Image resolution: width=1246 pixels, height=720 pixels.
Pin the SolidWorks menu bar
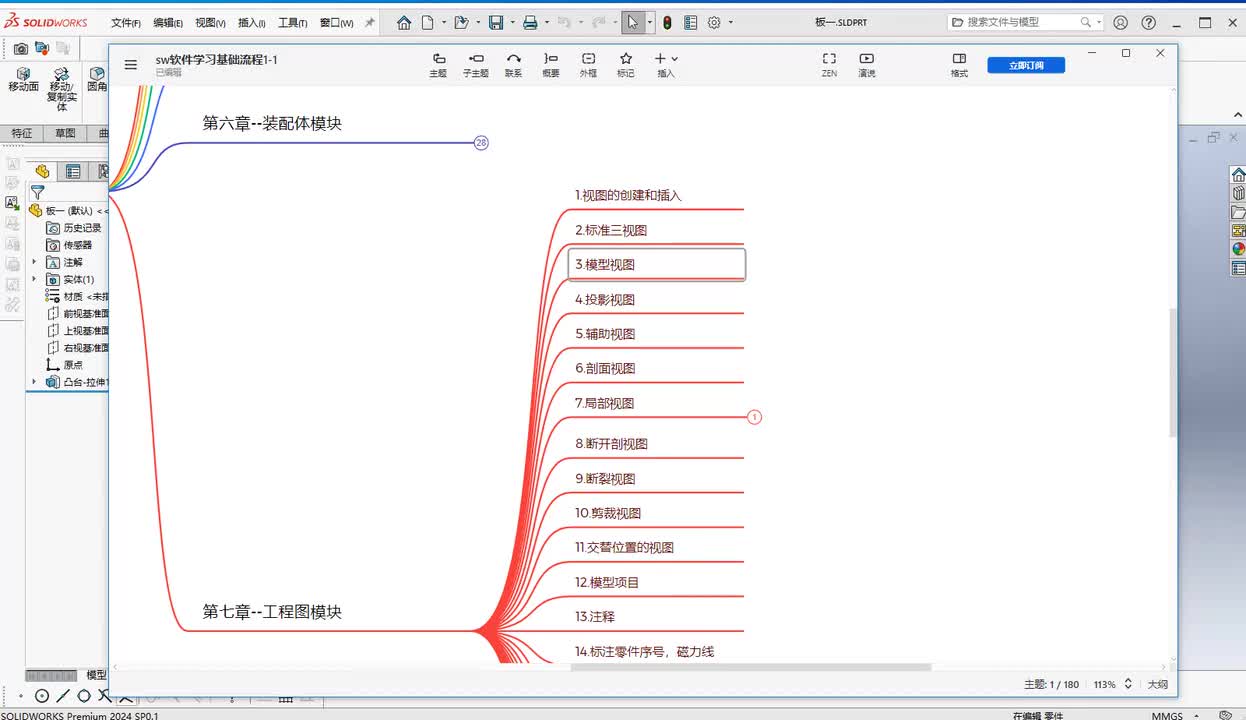click(x=370, y=22)
